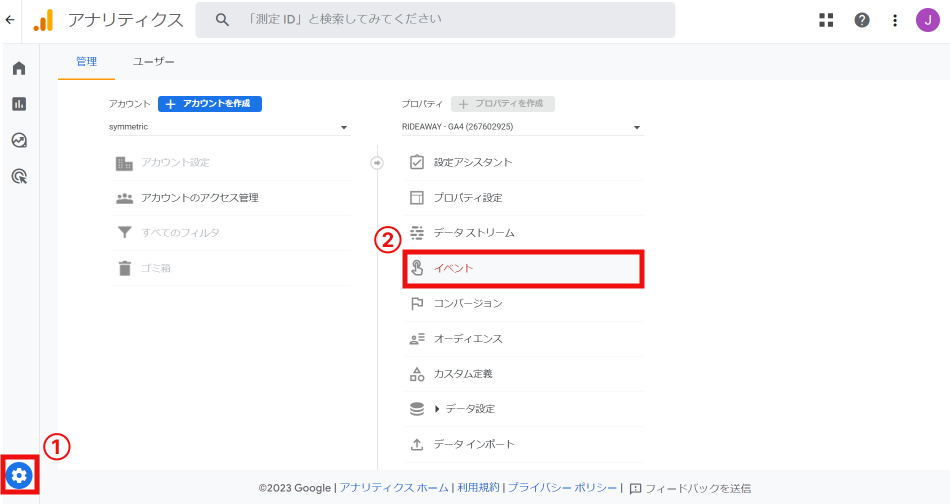Open the purple J account avatar

(x=928, y=20)
